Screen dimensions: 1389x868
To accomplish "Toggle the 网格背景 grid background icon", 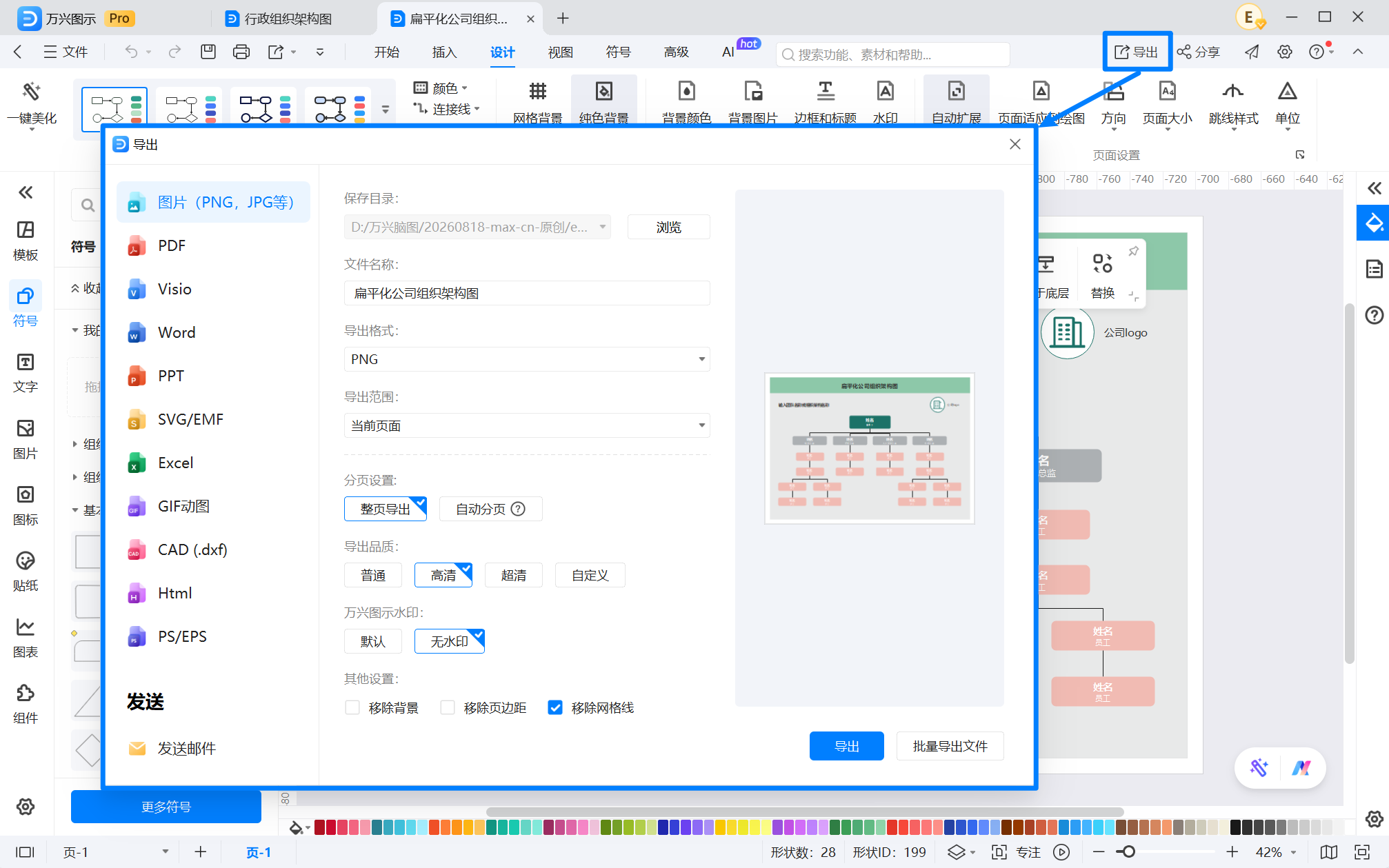I will coord(538,92).
